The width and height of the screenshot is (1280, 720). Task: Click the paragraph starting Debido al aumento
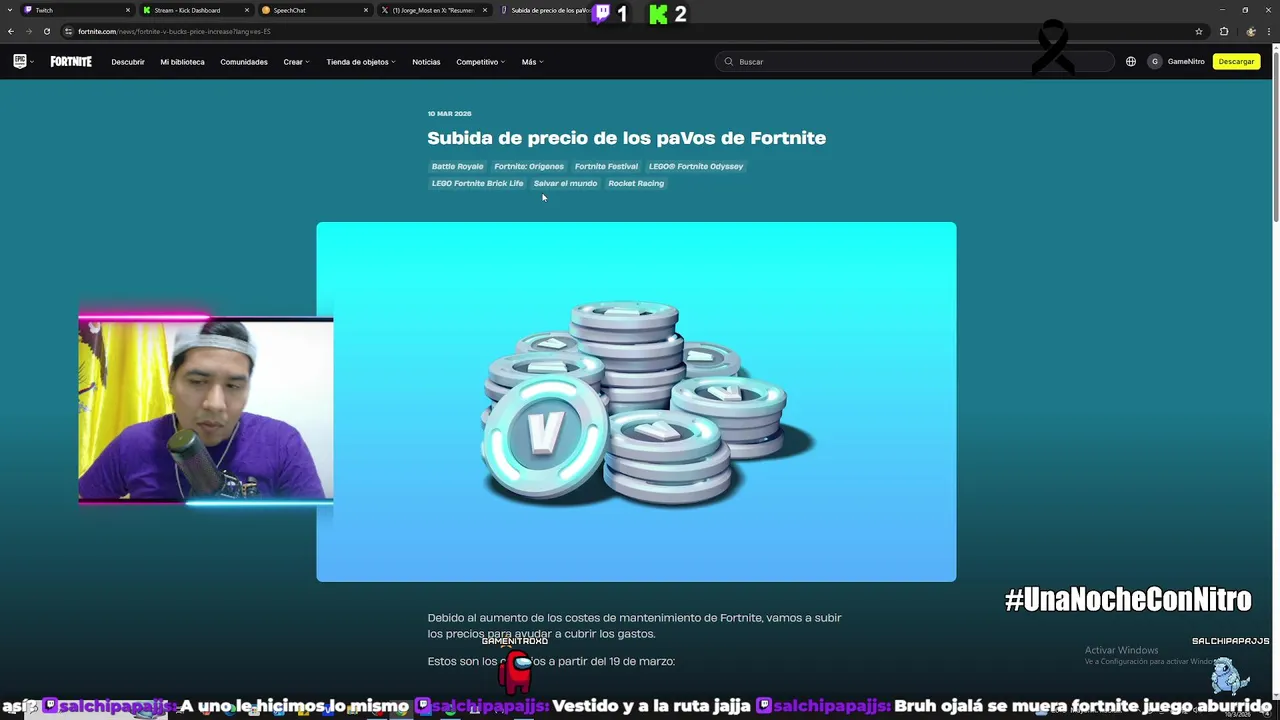tap(634, 626)
